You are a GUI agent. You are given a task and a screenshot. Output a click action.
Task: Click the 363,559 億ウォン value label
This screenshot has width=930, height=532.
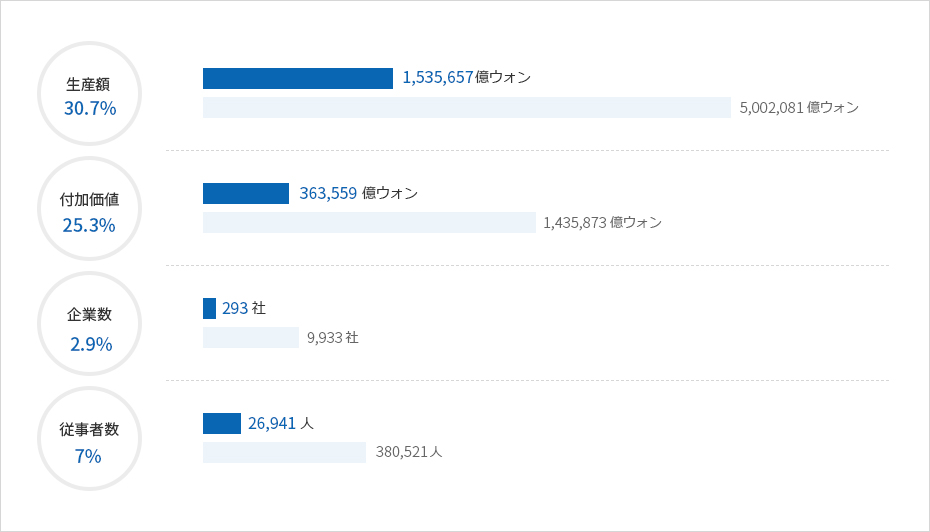(358, 193)
